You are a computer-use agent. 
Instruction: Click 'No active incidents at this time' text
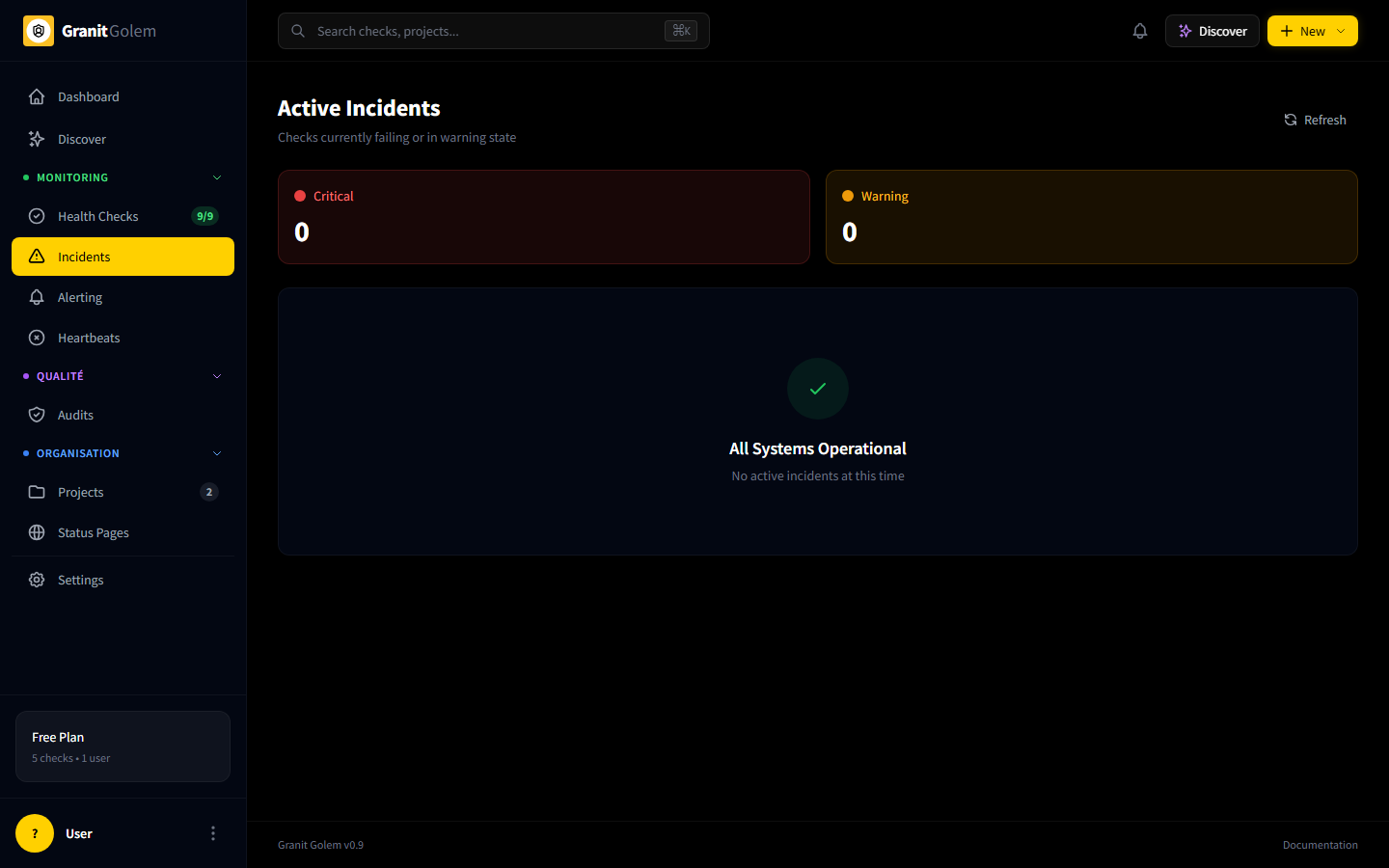point(818,475)
